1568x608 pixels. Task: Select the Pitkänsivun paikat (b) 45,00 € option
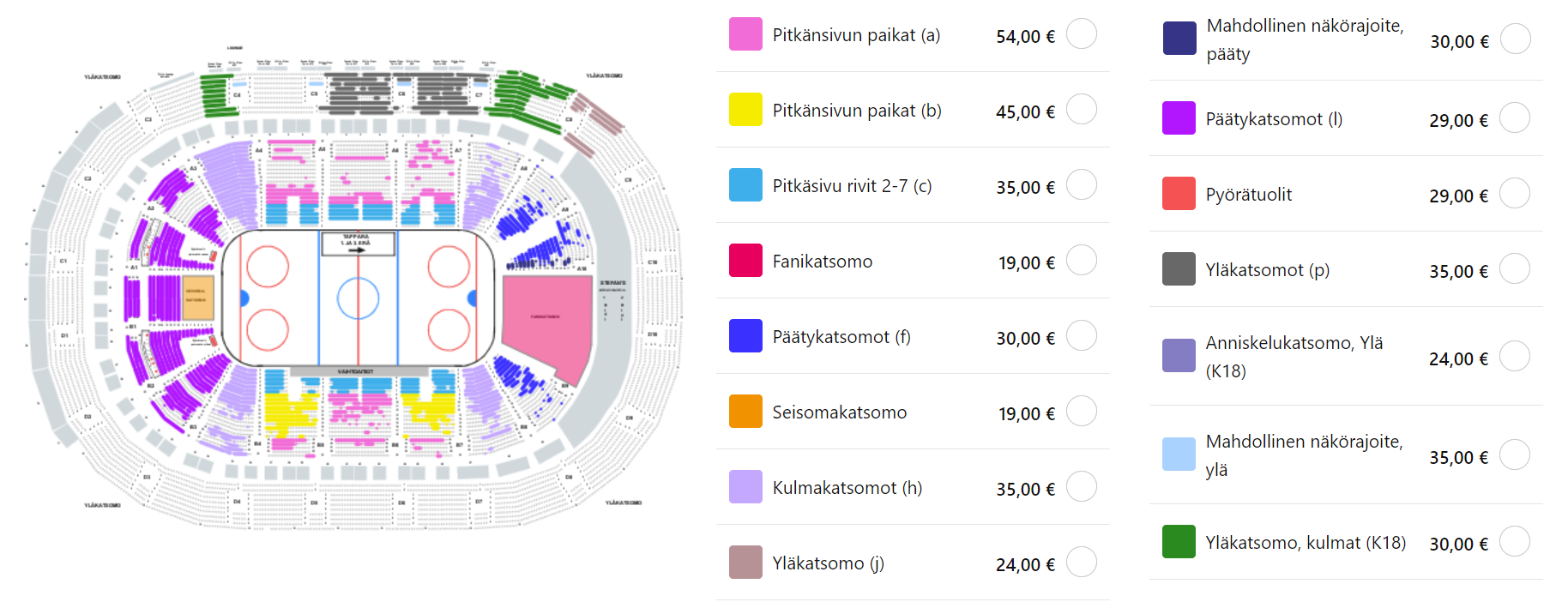[1081, 110]
